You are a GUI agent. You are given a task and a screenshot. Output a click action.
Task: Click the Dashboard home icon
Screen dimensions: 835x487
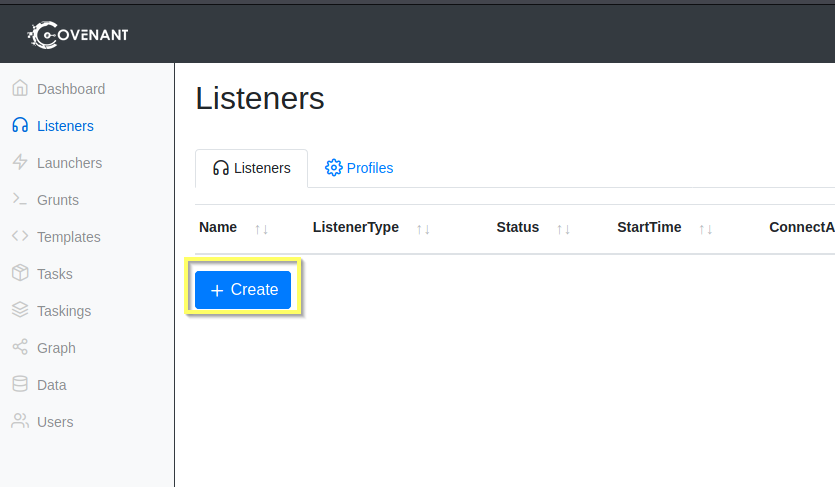pos(20,89)
